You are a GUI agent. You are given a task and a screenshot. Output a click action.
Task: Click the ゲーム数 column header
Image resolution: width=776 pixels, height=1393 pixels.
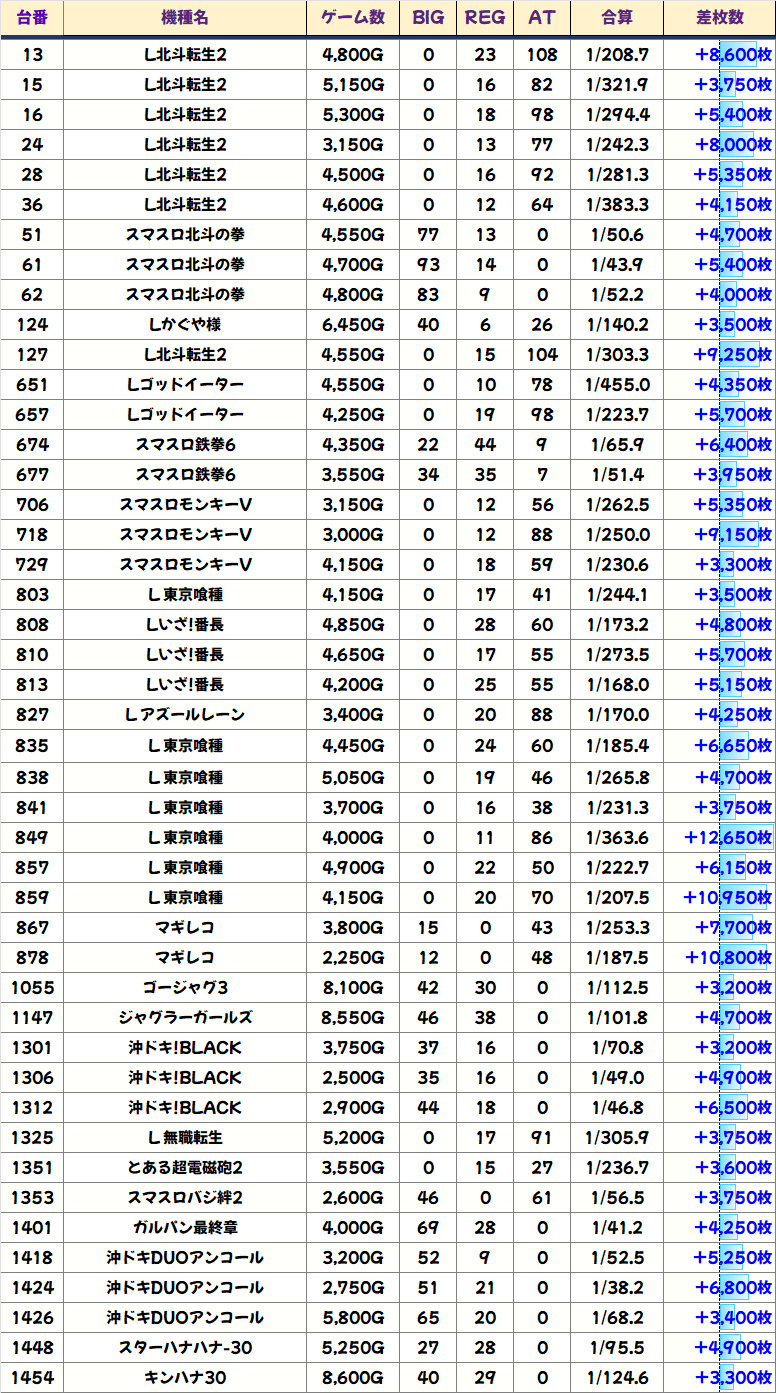click(x=353, y=18)
